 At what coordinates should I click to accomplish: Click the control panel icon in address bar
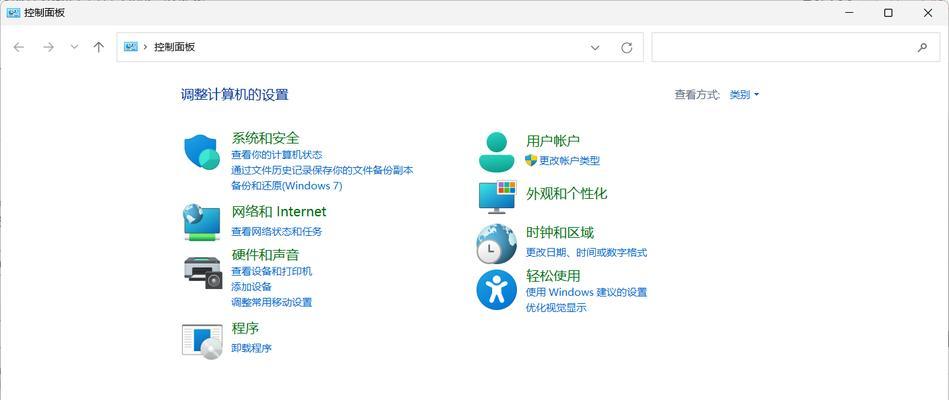click(131, 47)
